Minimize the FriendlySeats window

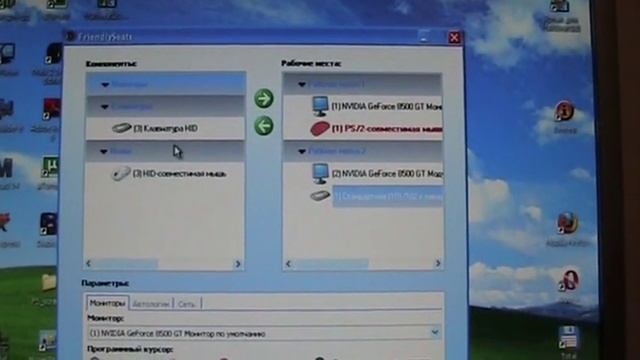[x=424, y=37]
